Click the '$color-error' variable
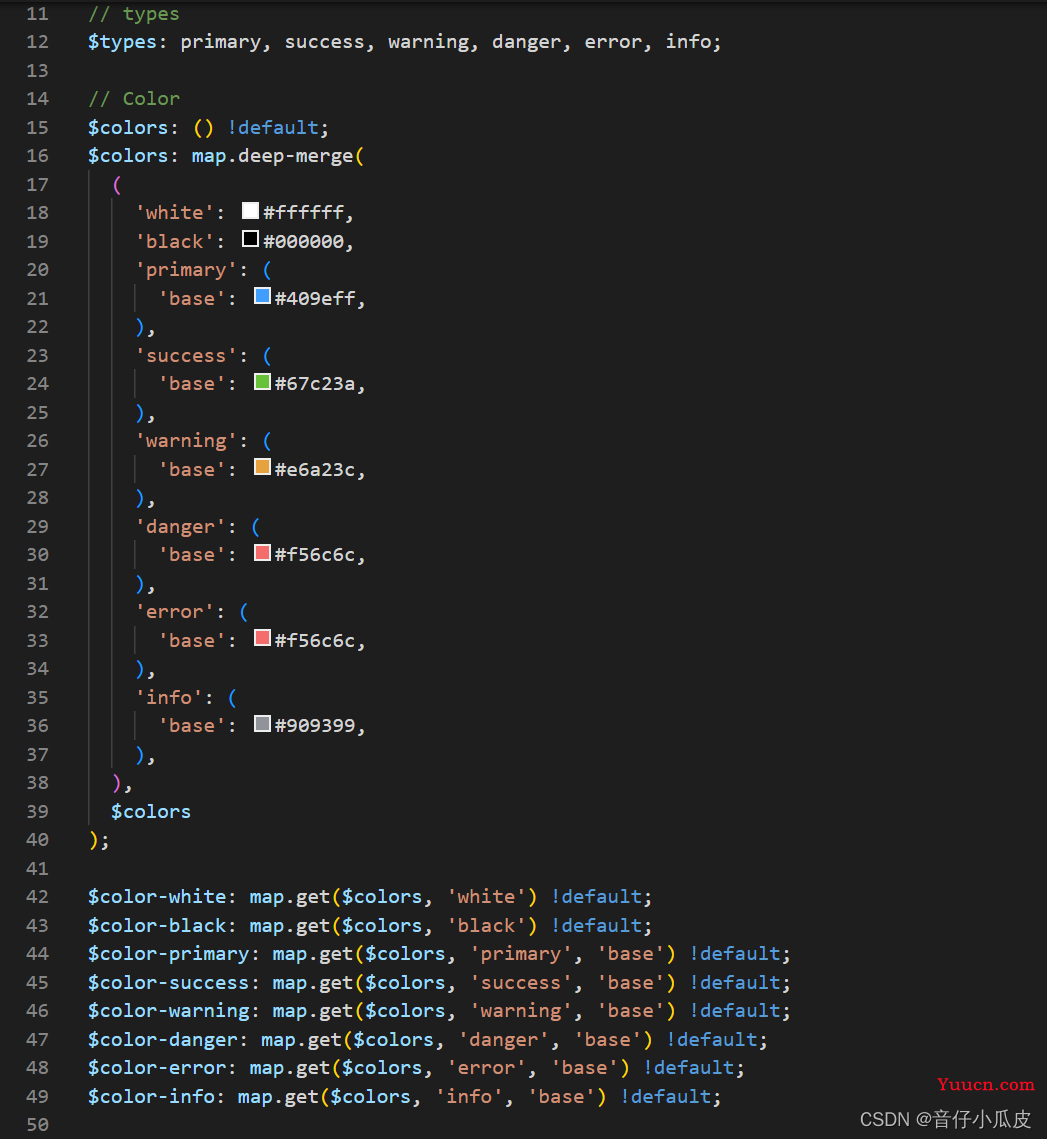Screen dimensions: 1047x1139 click(157, 1068)
